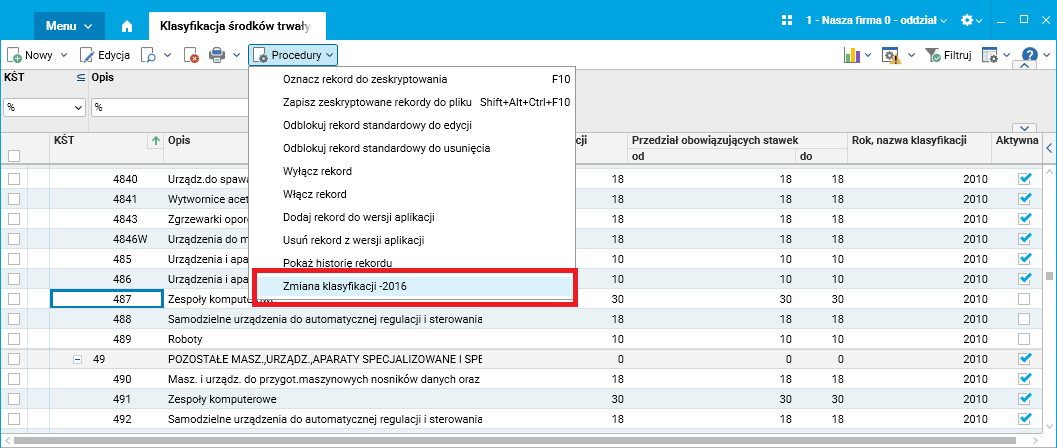Click the blue help question mark icon
This screenshot has width=1057, height=448.
[x=1030, y=55]
